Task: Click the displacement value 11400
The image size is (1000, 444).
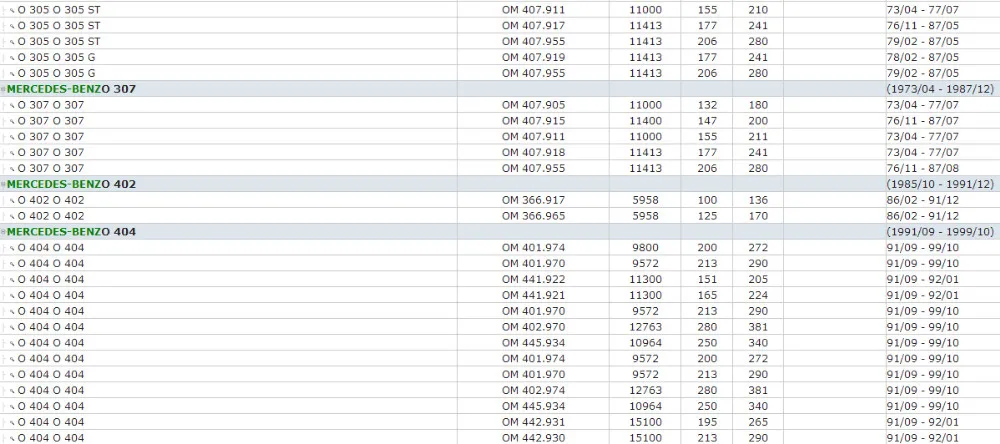Action: [x=645, y=121]
